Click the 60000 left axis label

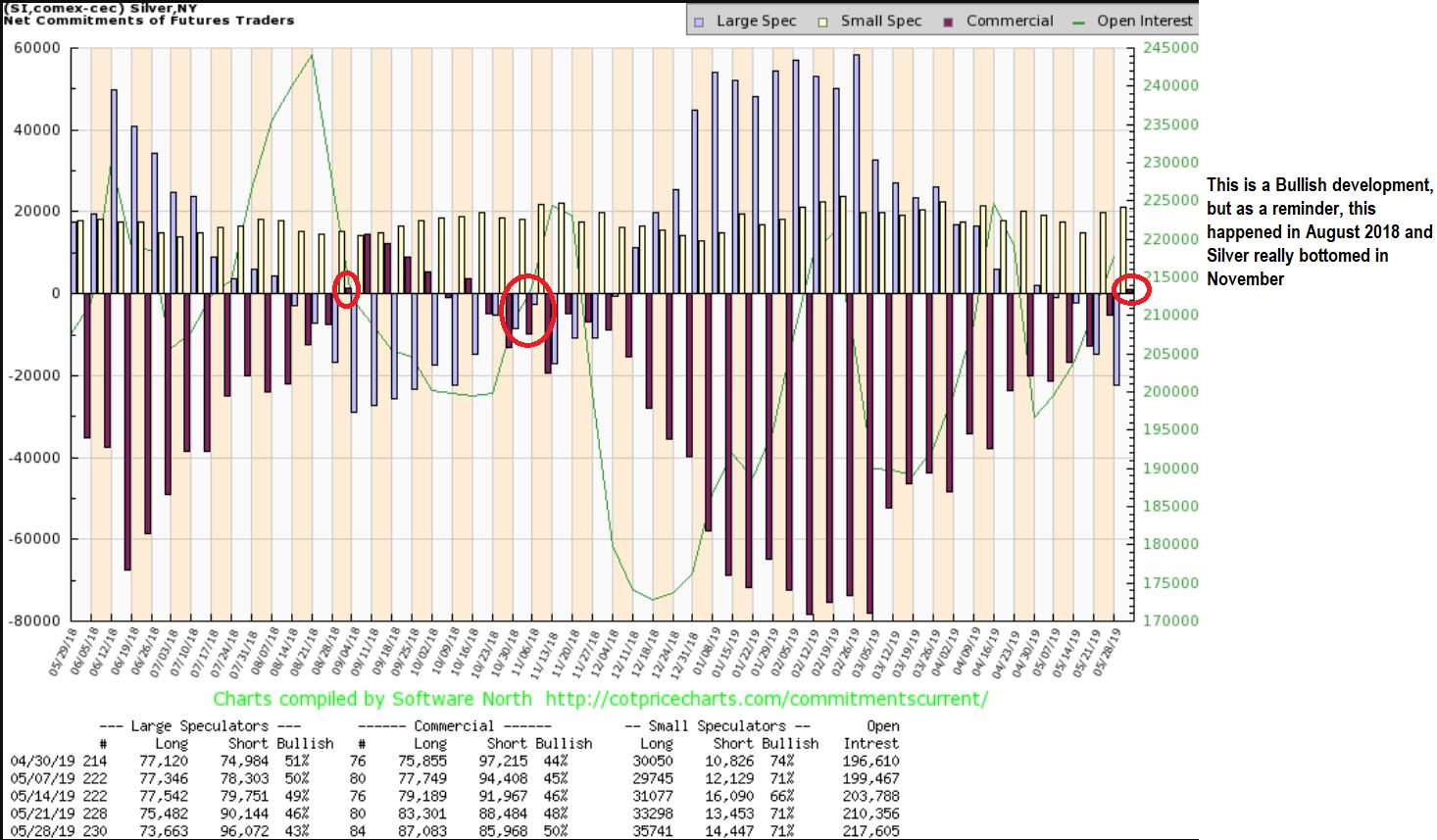tap(39, 48)
